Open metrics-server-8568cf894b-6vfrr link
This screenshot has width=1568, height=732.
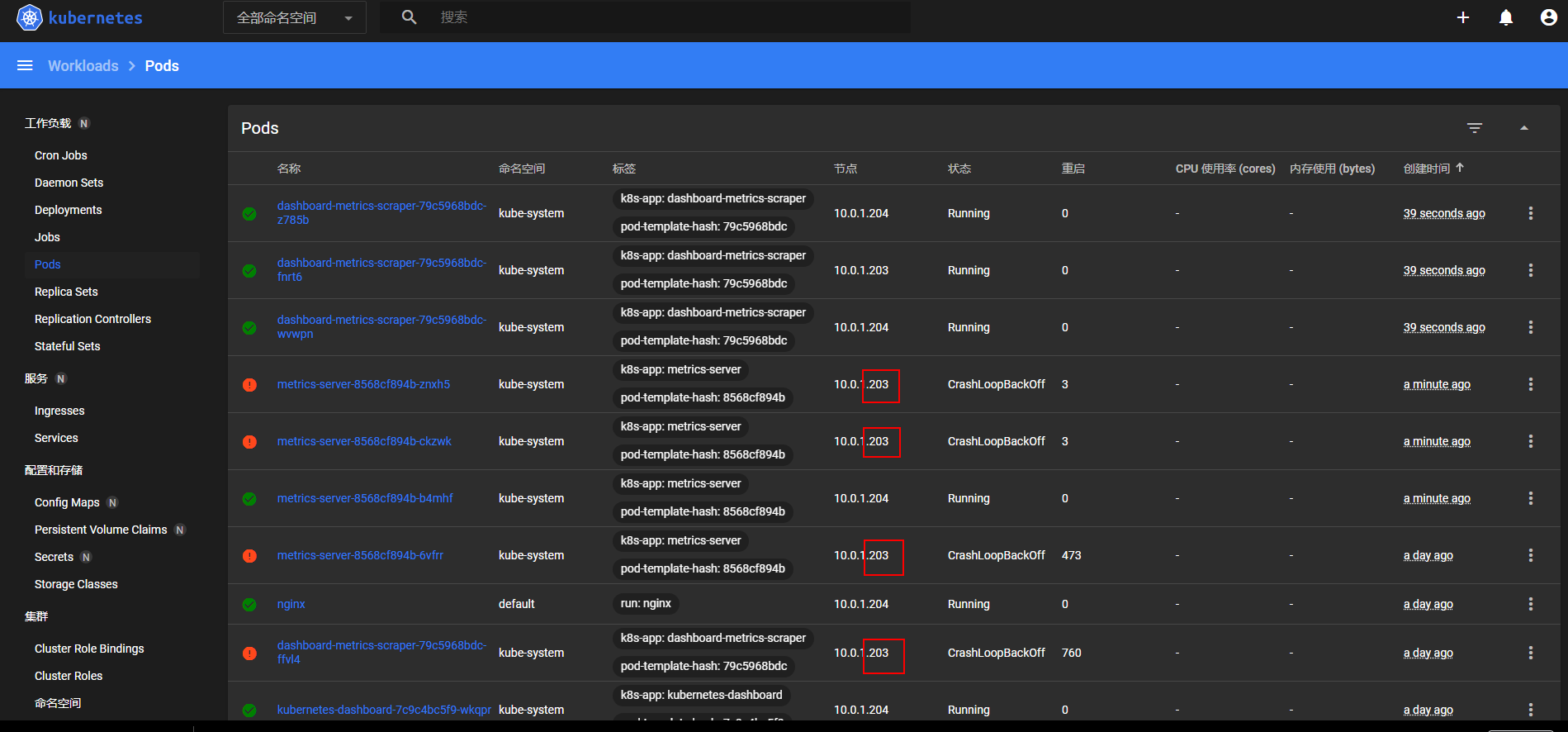click(x=360, y=555)
